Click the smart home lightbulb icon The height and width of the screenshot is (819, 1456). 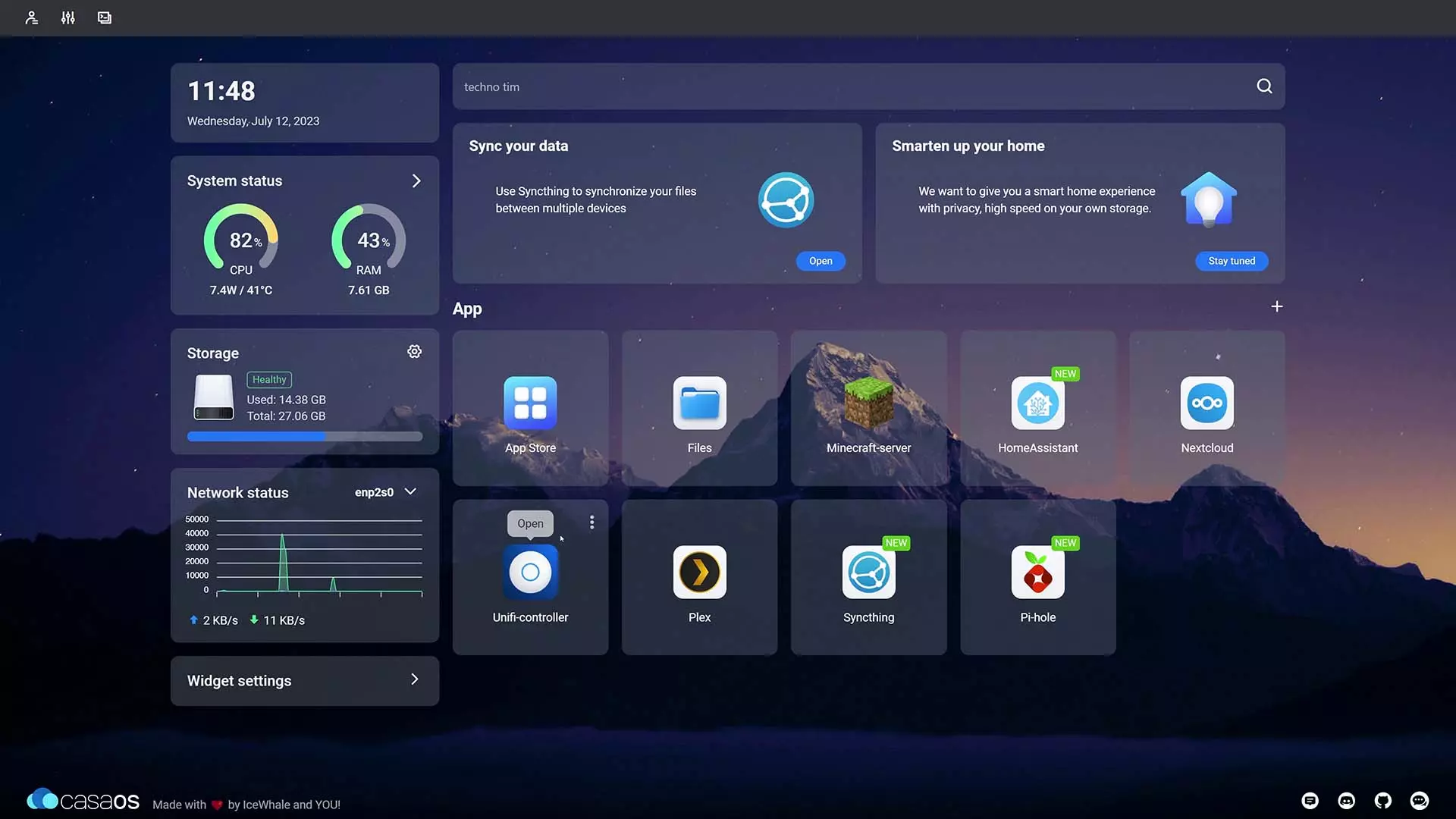(1209, 199)
